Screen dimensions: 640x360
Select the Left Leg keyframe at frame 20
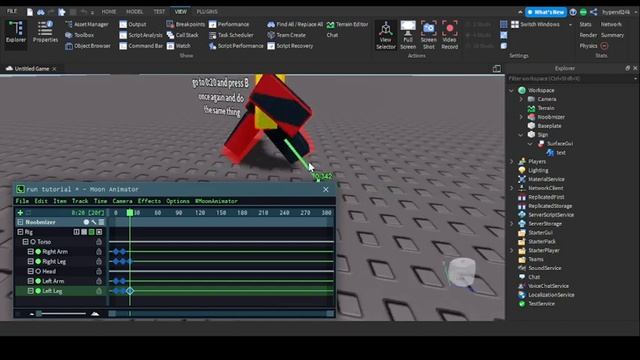tap(130, 291)
